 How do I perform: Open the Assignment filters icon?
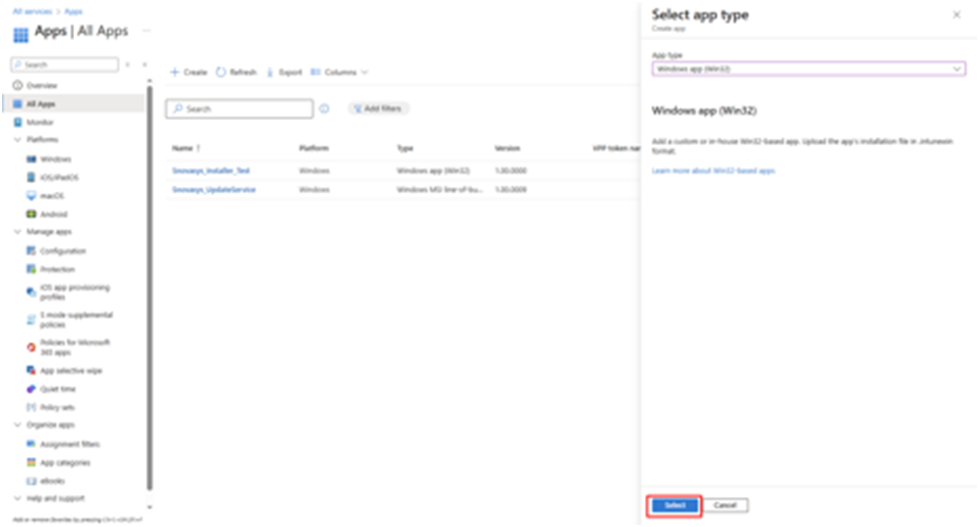pyautogui.click(x=31, y=444)
